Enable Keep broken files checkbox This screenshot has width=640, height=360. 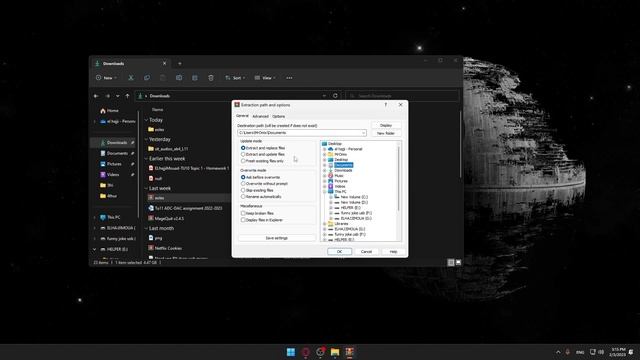243,213
